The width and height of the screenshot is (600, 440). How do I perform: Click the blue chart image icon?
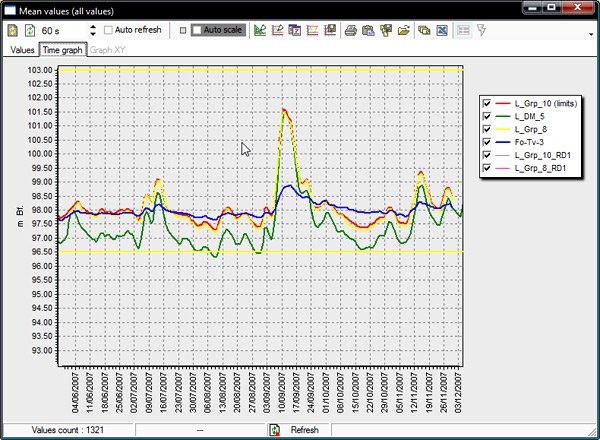(x=442, y=30)
